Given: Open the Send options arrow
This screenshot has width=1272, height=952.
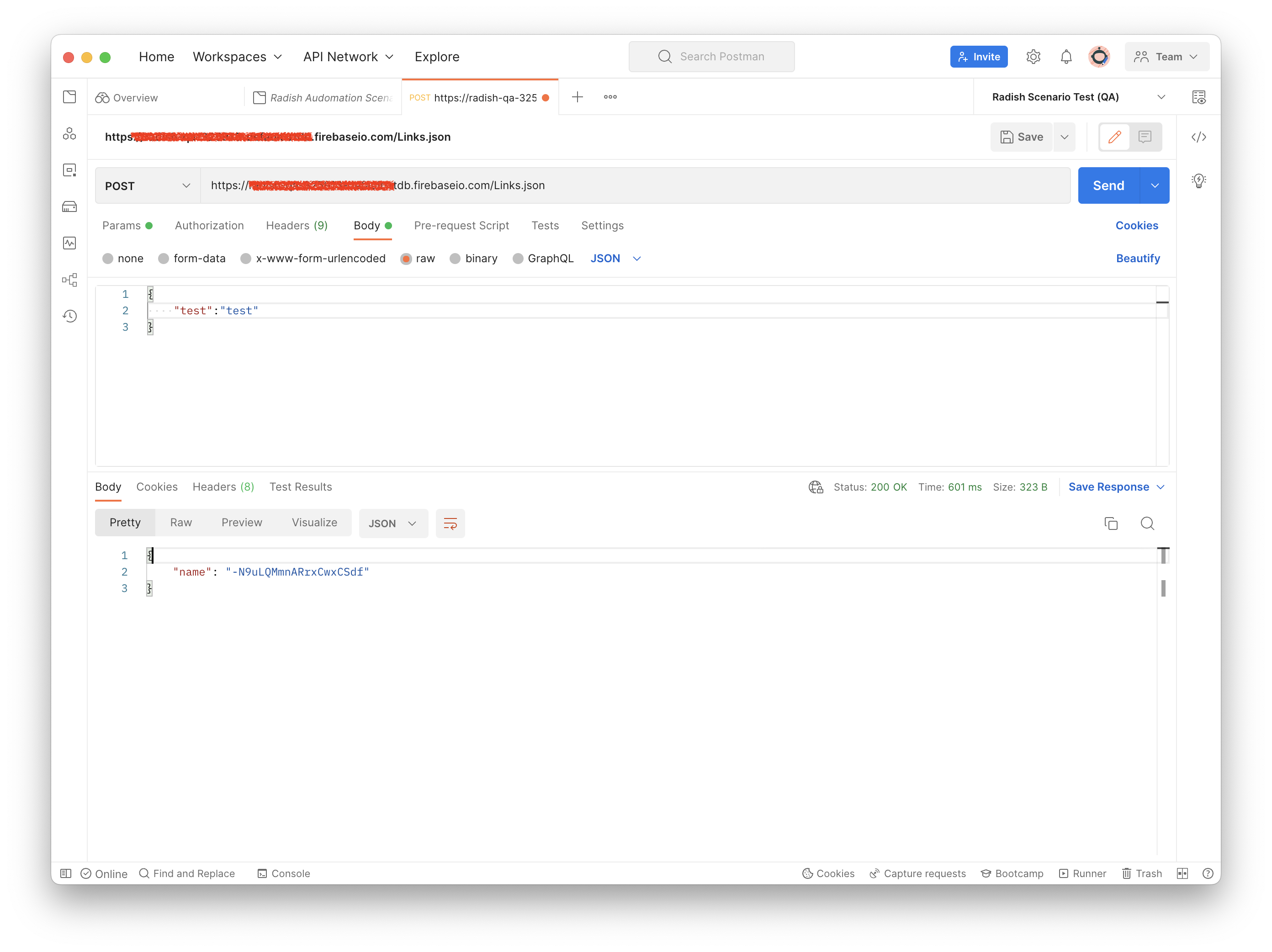Looking at the screenshot, I should (x=1155, y=185).
